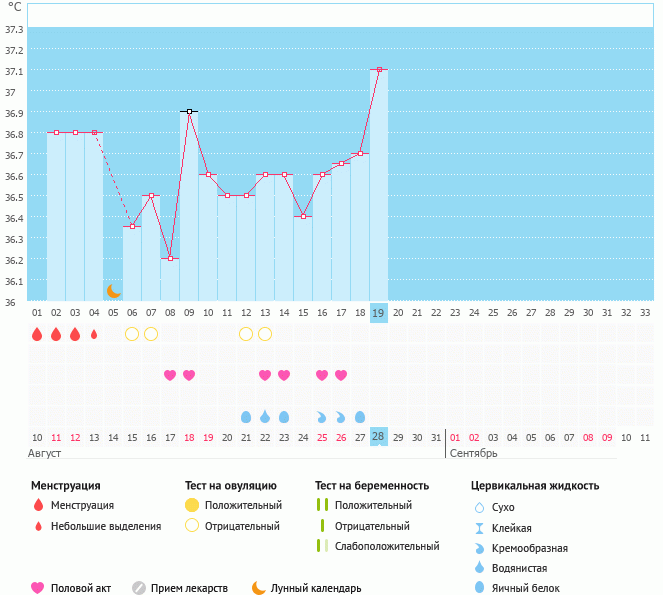The image size is (663, 595).
Task: Click the Клейкая hourglass legend icon
Action: (479, 528)
